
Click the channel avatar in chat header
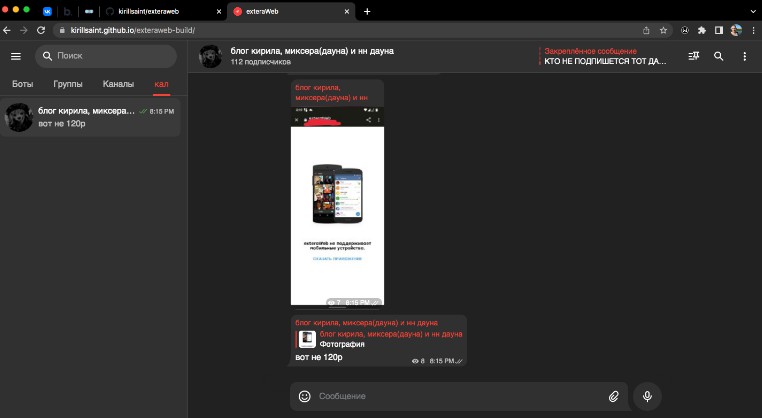click(211, 57)
